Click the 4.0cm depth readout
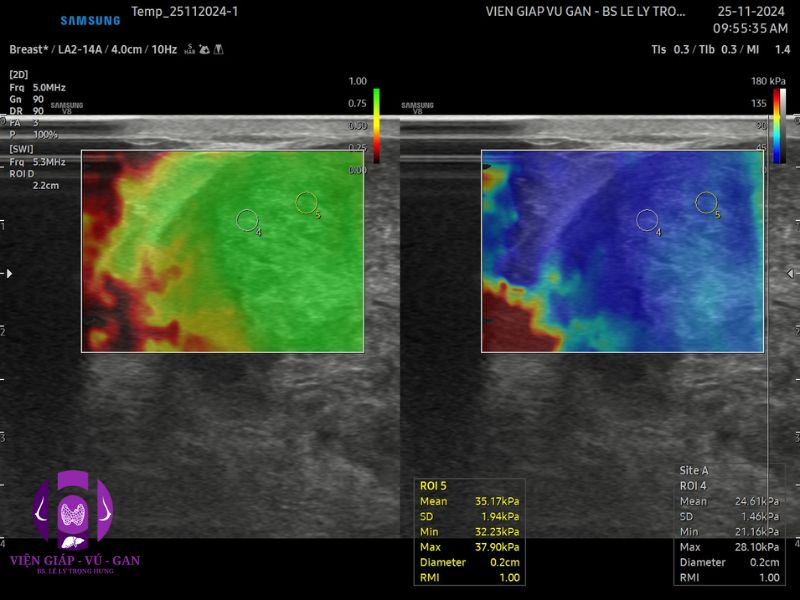800x600 pixels. (x=127, y=49)
